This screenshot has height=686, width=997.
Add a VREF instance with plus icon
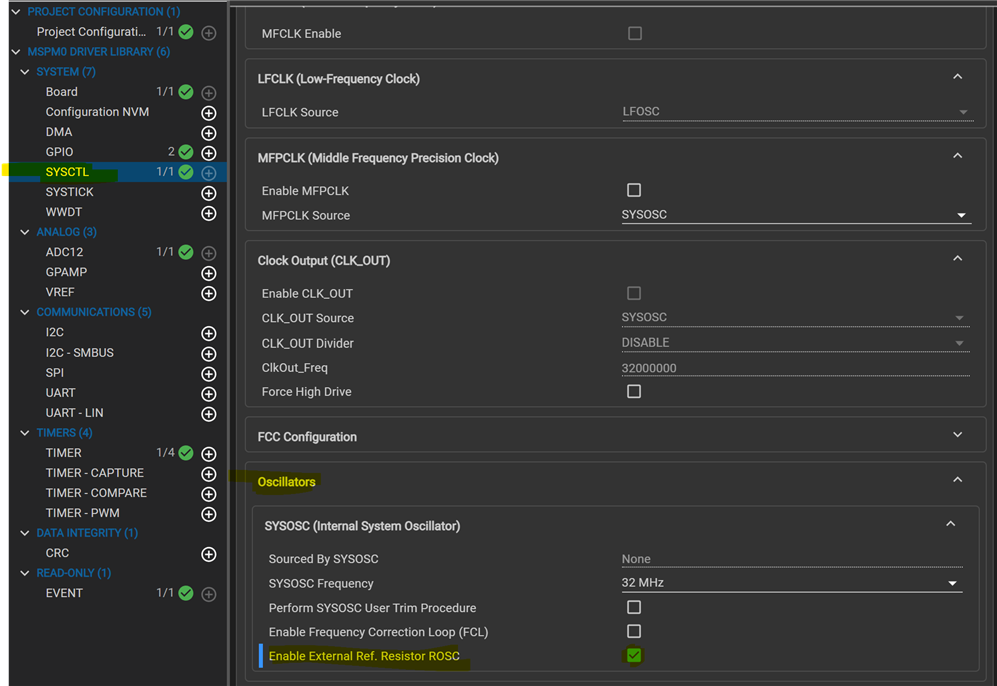[x=209, y=293]
